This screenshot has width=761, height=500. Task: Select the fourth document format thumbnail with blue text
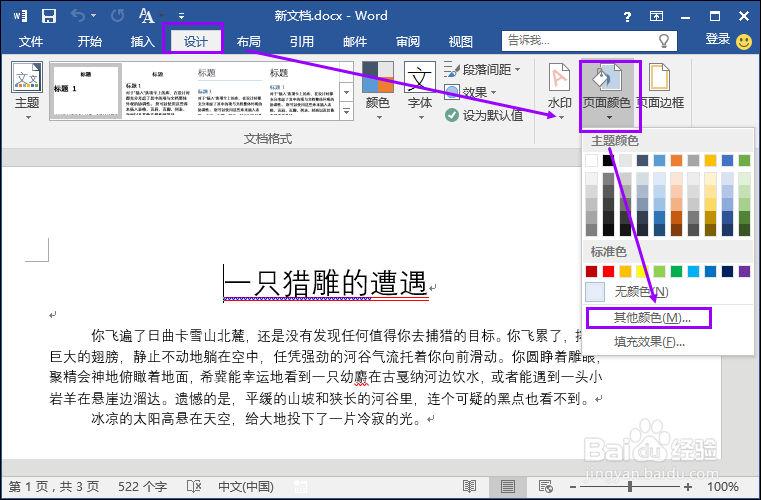(x=302, y=91)
